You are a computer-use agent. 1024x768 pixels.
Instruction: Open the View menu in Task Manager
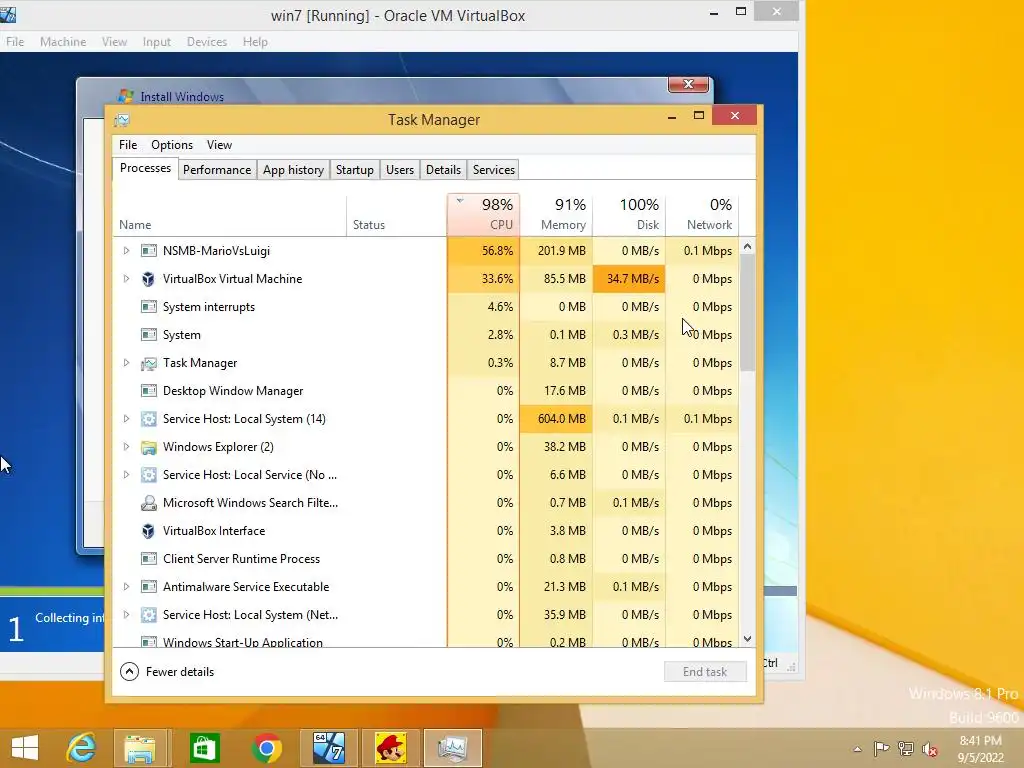(219, 145)
